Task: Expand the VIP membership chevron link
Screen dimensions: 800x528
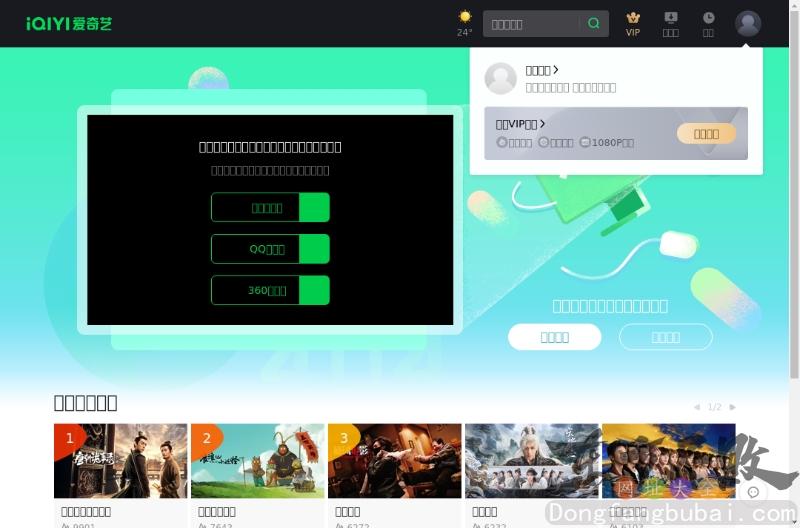Action: point(543,124)
